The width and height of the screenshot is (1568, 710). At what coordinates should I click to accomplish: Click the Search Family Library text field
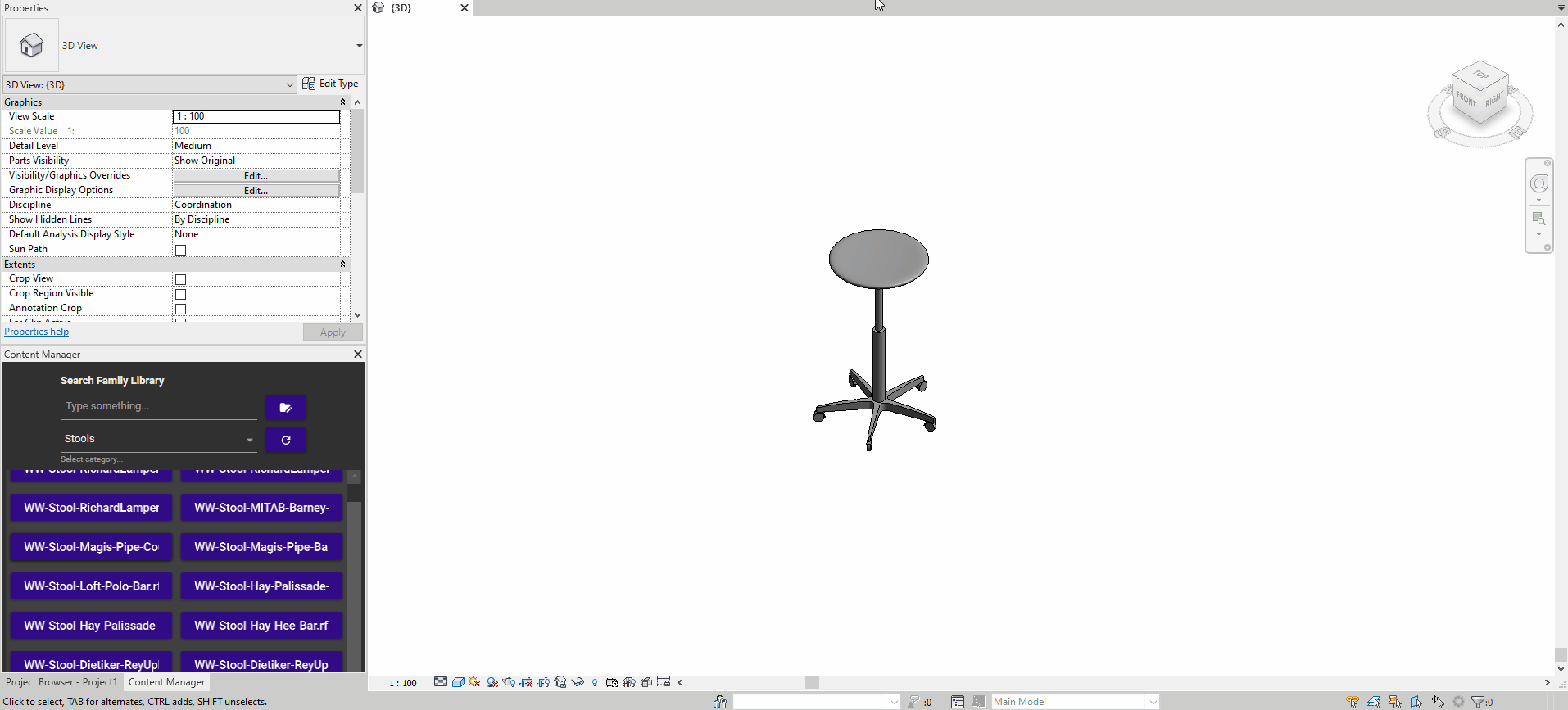[159, 406]
